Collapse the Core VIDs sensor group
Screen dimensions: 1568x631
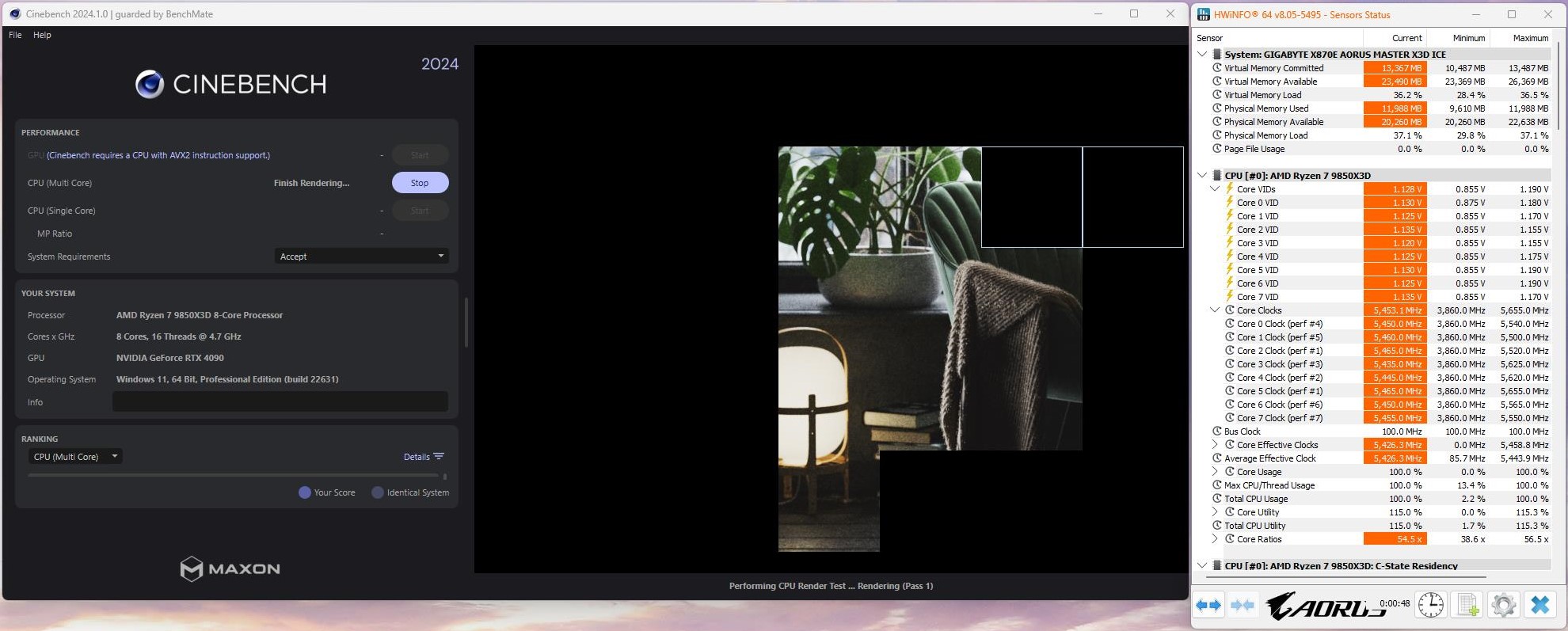tap(1215, 189)
